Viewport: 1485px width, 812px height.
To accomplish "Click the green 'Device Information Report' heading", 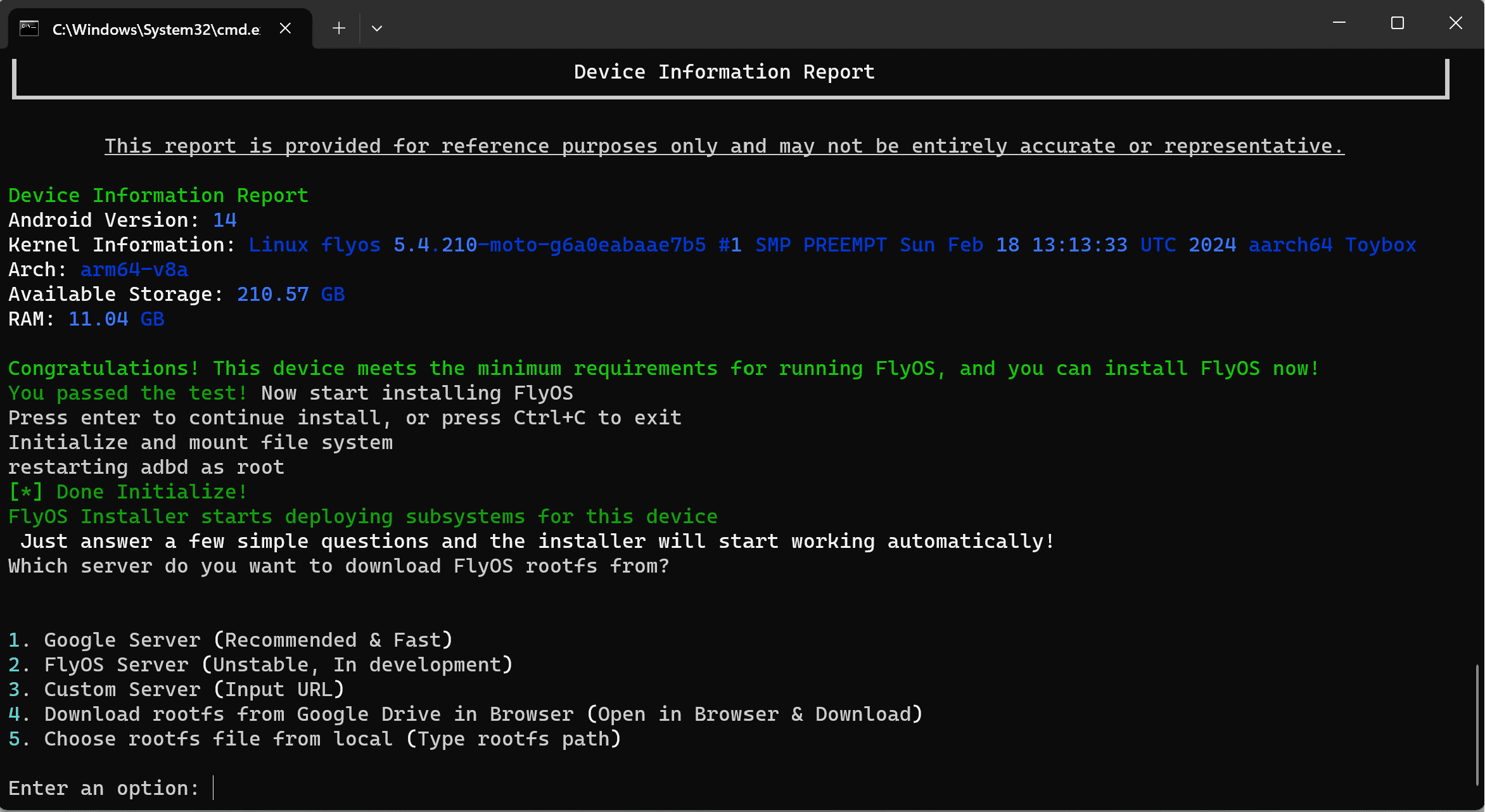I will (x=158, y=196).
